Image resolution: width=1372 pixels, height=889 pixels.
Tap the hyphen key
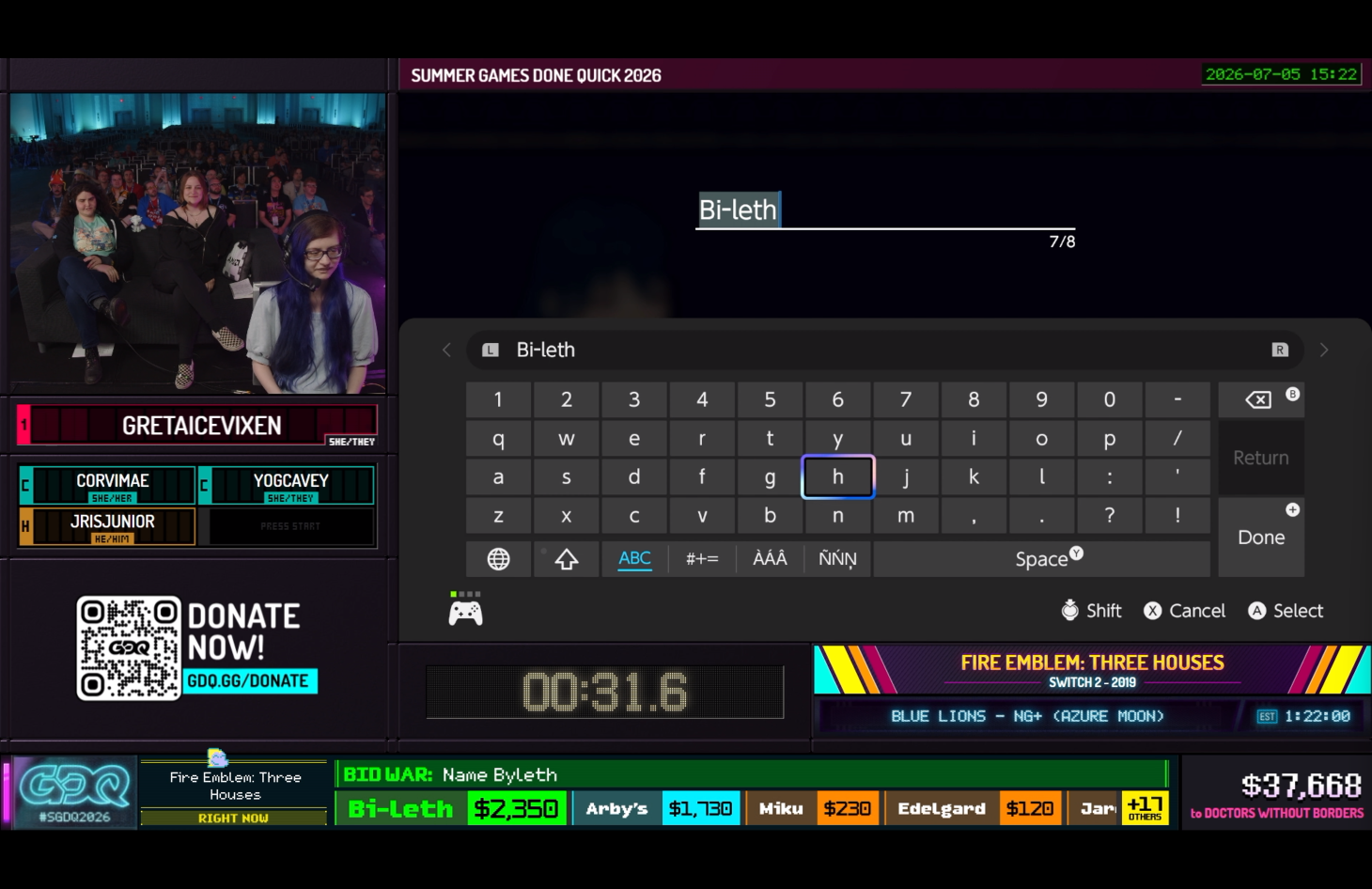[x=1177, y=399]
